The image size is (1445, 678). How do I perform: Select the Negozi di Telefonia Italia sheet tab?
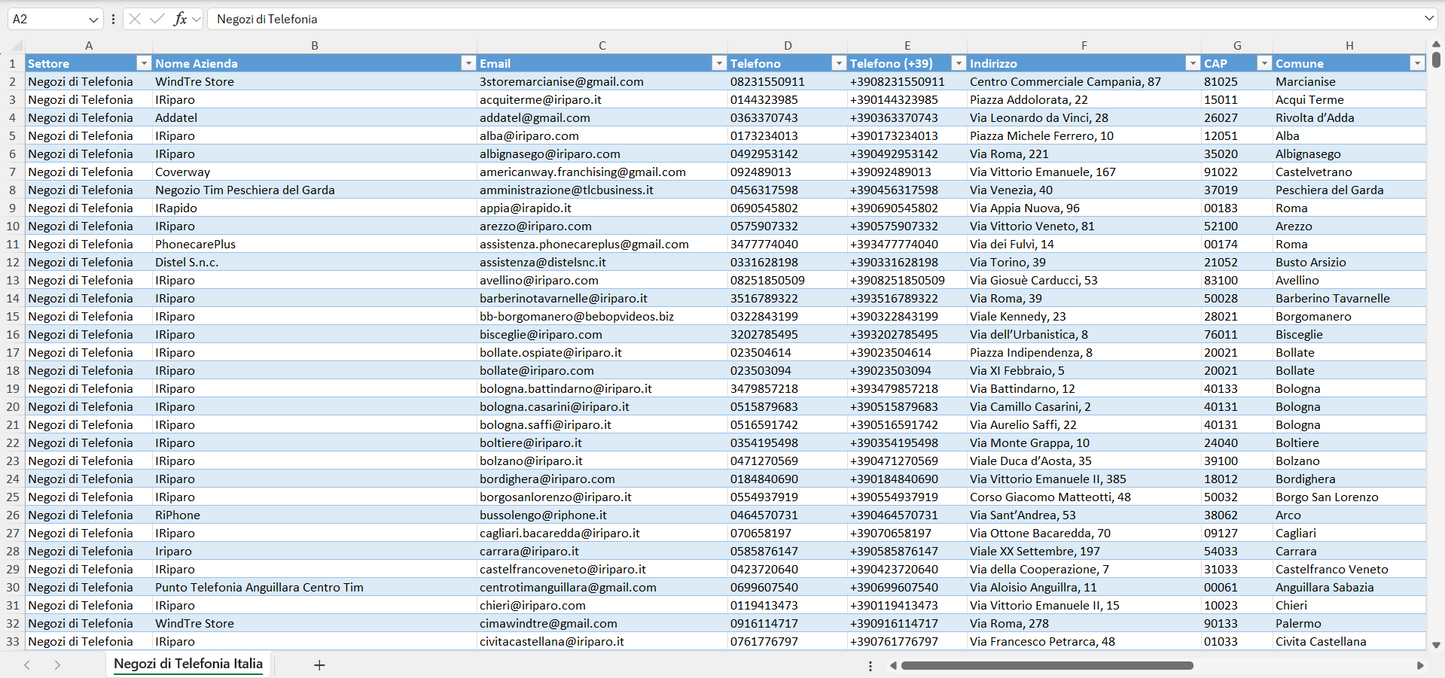188,664
